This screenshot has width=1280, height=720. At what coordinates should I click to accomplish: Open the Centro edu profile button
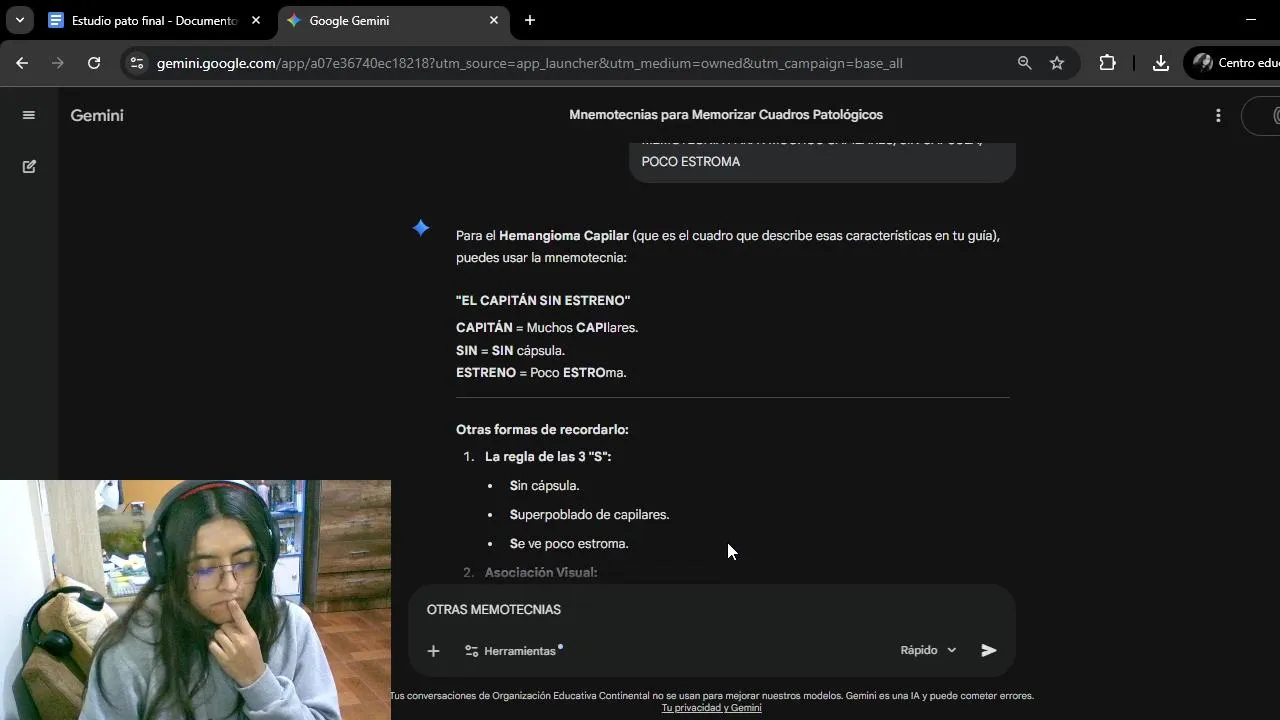tap(1232, 63)
